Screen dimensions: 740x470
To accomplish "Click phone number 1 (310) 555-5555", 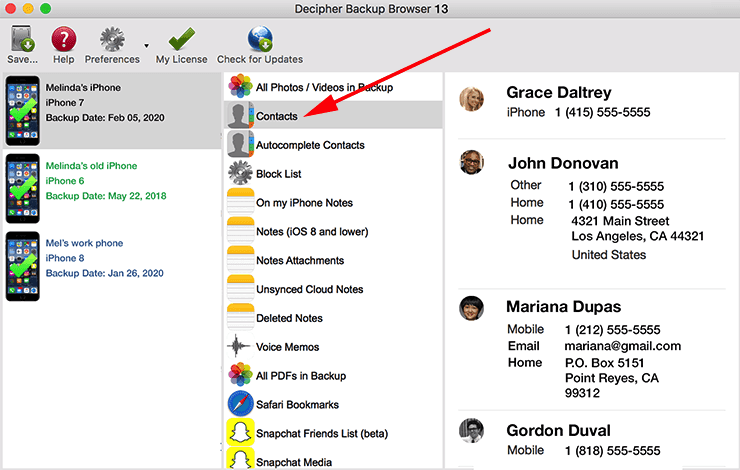I will tap(616, 186).
